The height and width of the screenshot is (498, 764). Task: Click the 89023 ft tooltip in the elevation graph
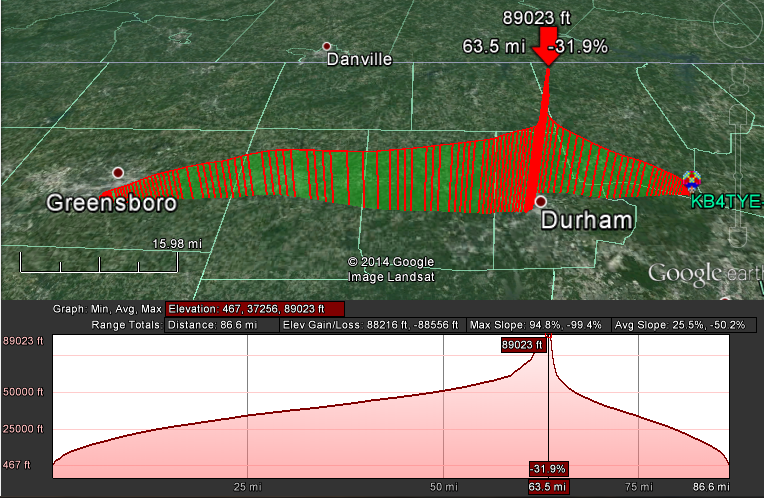tap(523, 345)
